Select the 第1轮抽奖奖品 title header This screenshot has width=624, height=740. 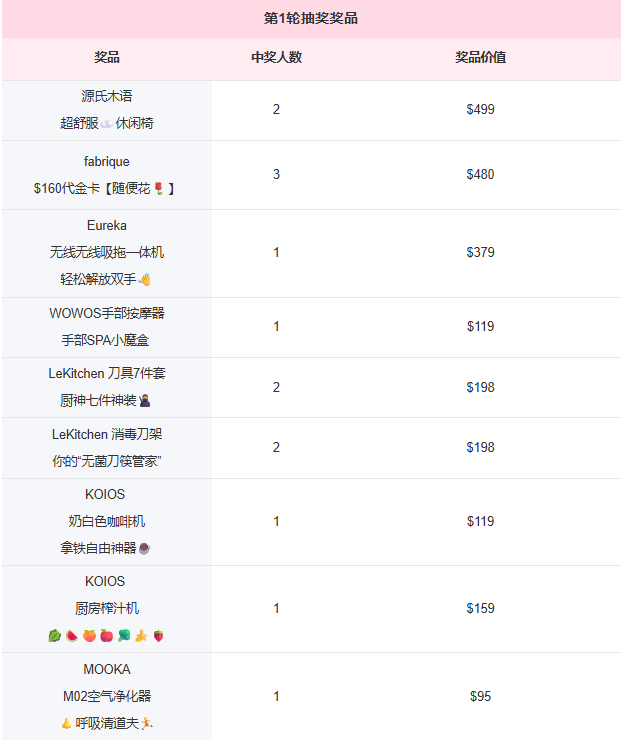(x=311, y=18)
